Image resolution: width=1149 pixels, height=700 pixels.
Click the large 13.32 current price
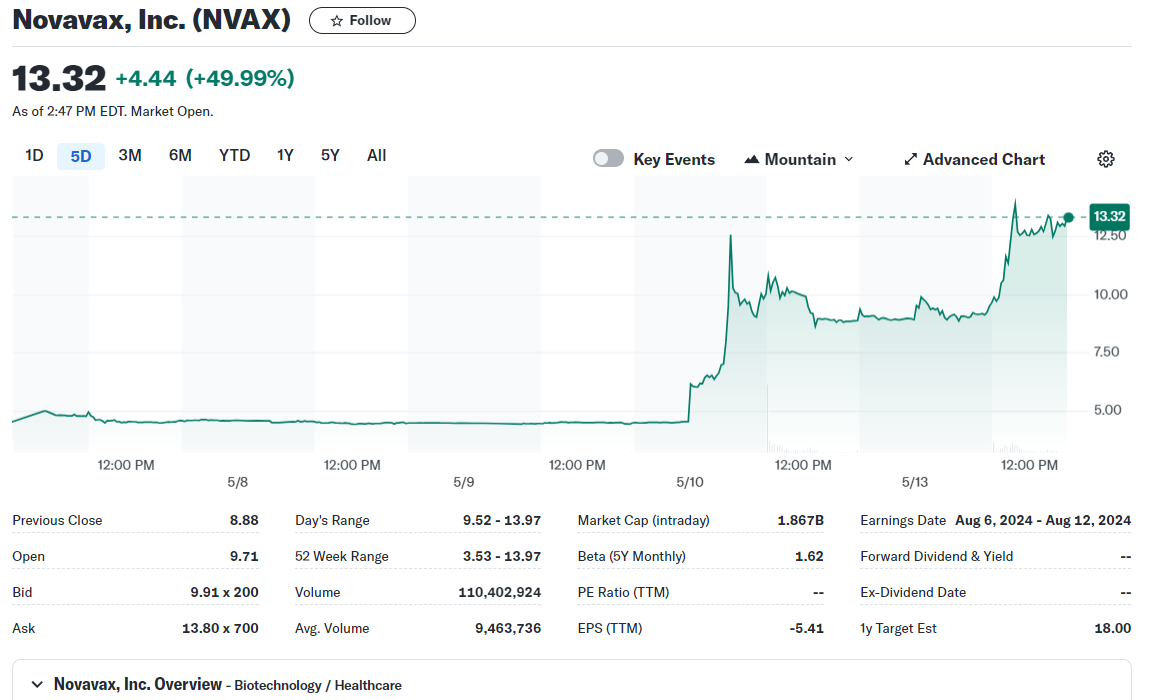(x=59, y=78)
